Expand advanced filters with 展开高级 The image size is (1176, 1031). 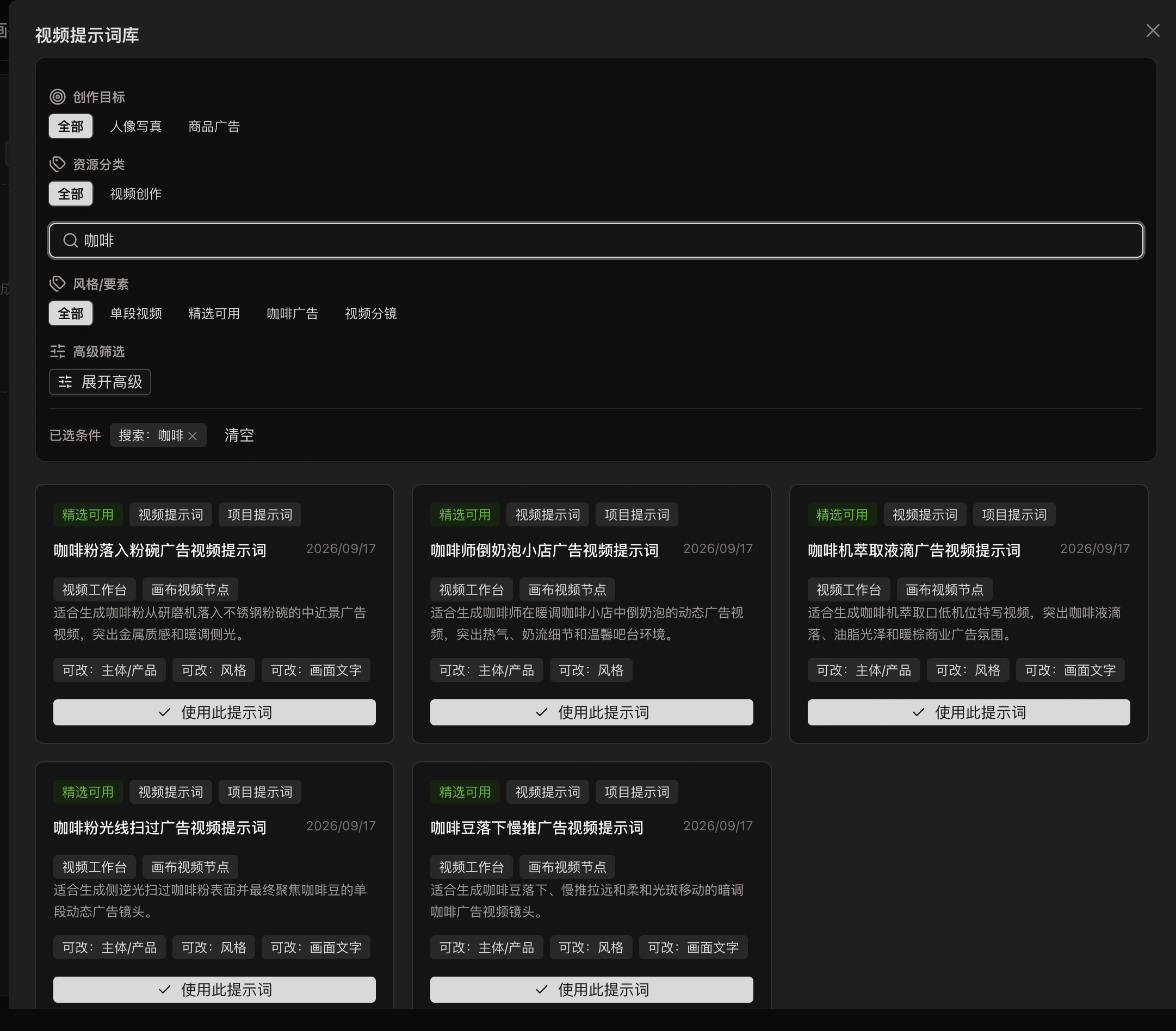[100, 382]
